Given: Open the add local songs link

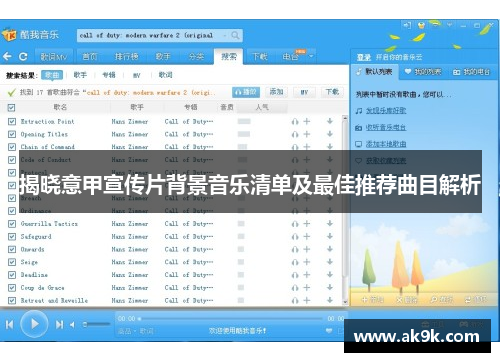Looking at the screenshot, I should tap(386, 144).
